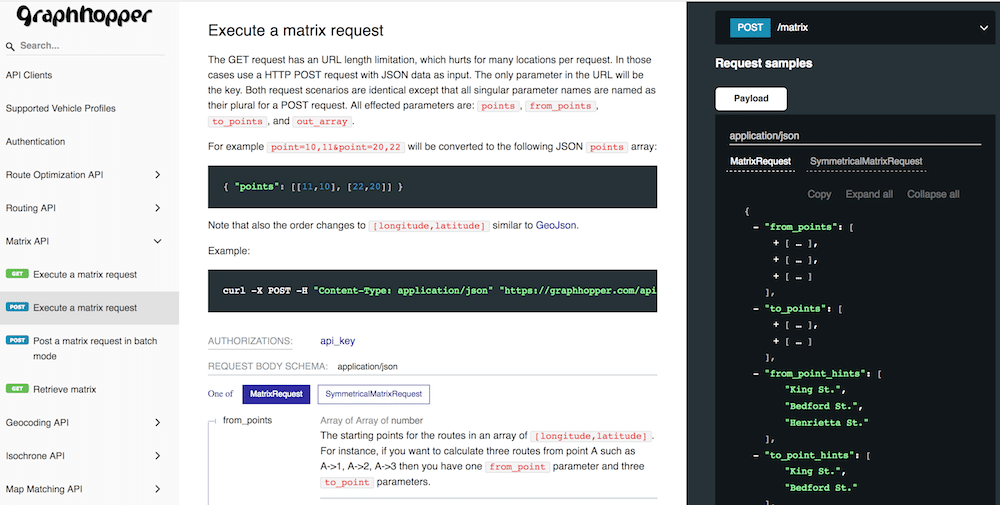Select the MatrixRequest sample tab
Screen dimensions: 1000x505
(x=760, y=161)
